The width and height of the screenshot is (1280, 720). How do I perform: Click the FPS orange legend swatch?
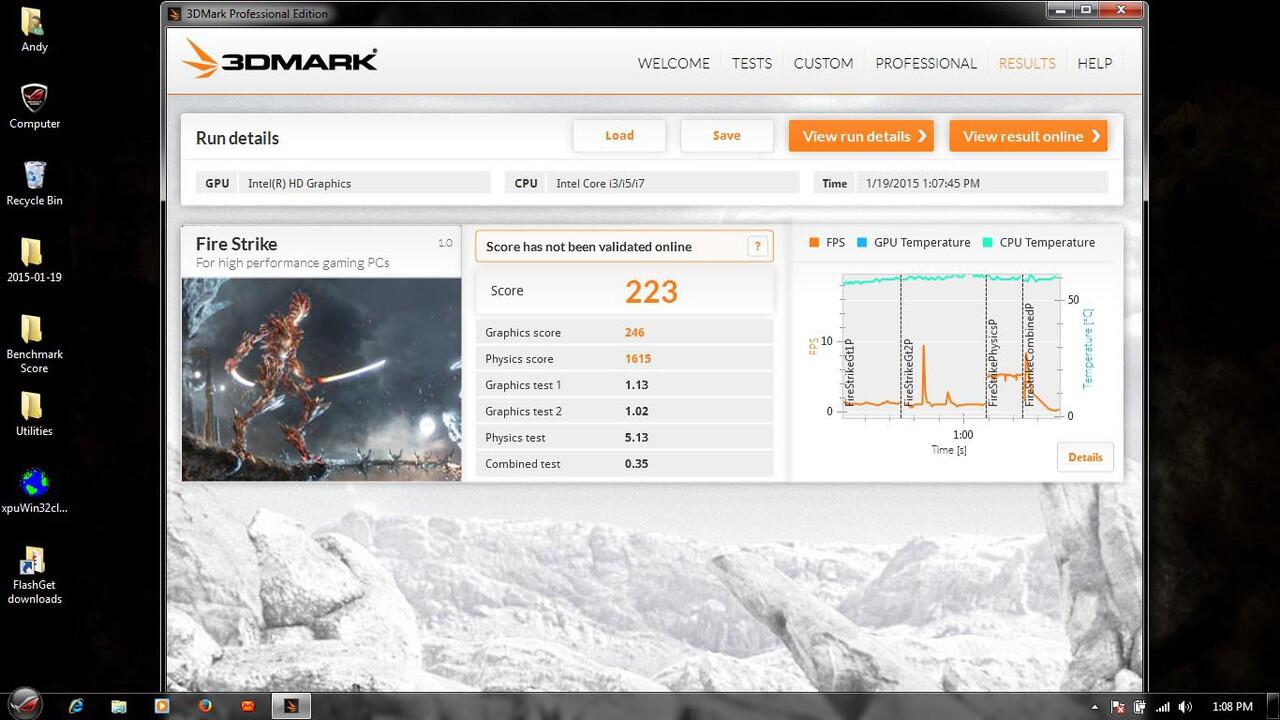click(814, 243)
